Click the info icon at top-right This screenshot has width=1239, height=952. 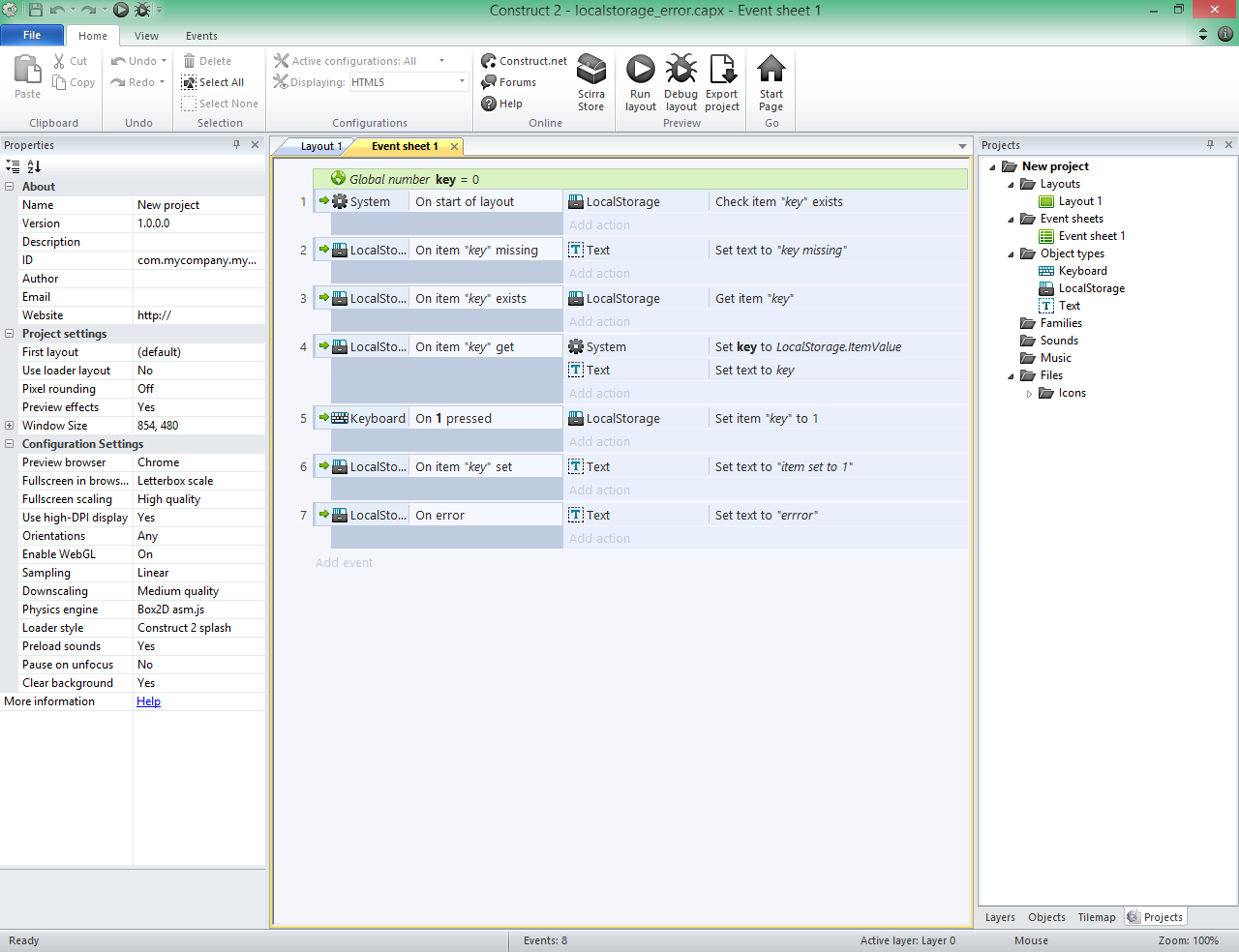click(1225, 34)
